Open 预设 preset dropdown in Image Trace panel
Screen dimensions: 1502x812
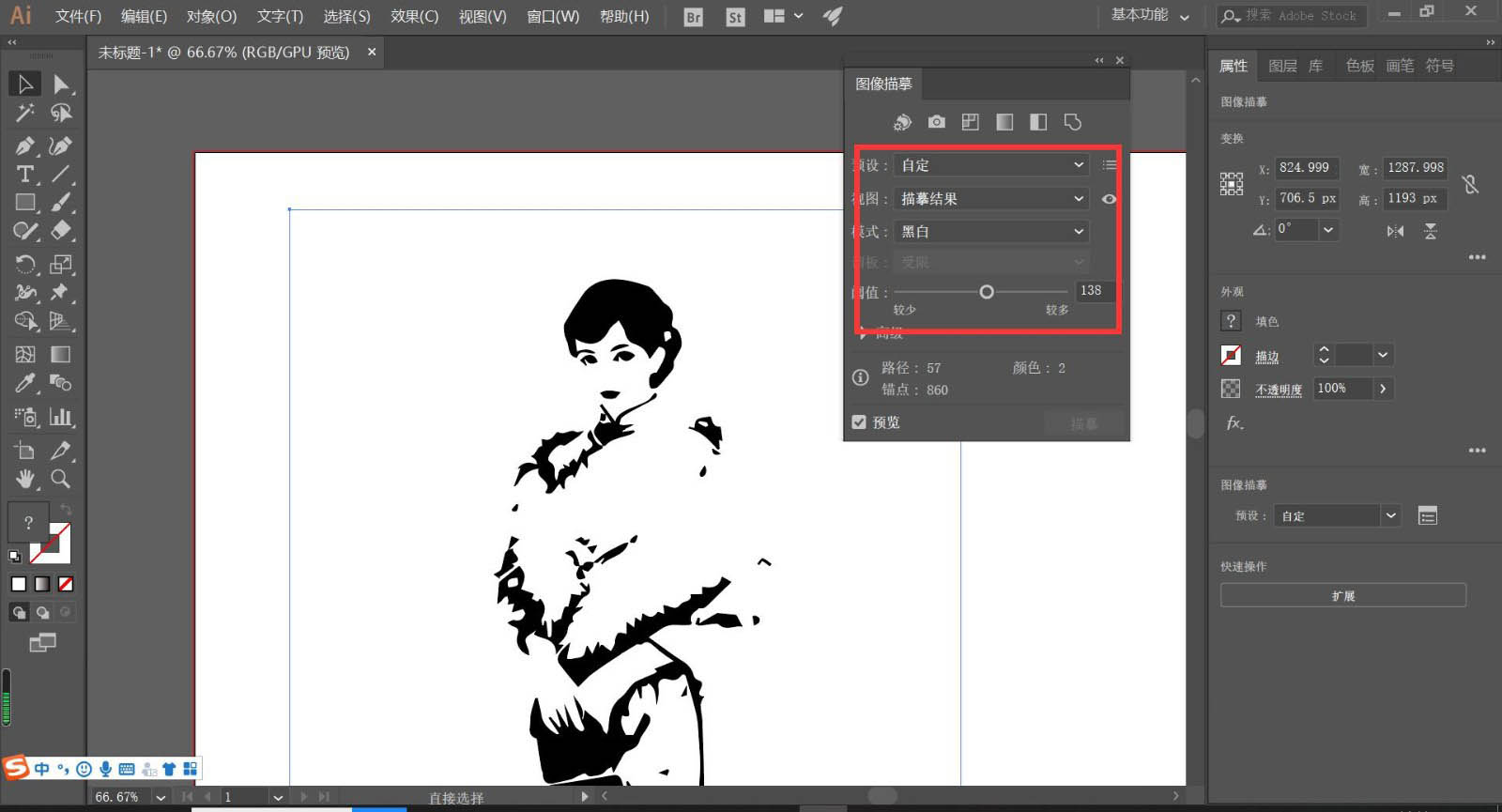[991, 165]
